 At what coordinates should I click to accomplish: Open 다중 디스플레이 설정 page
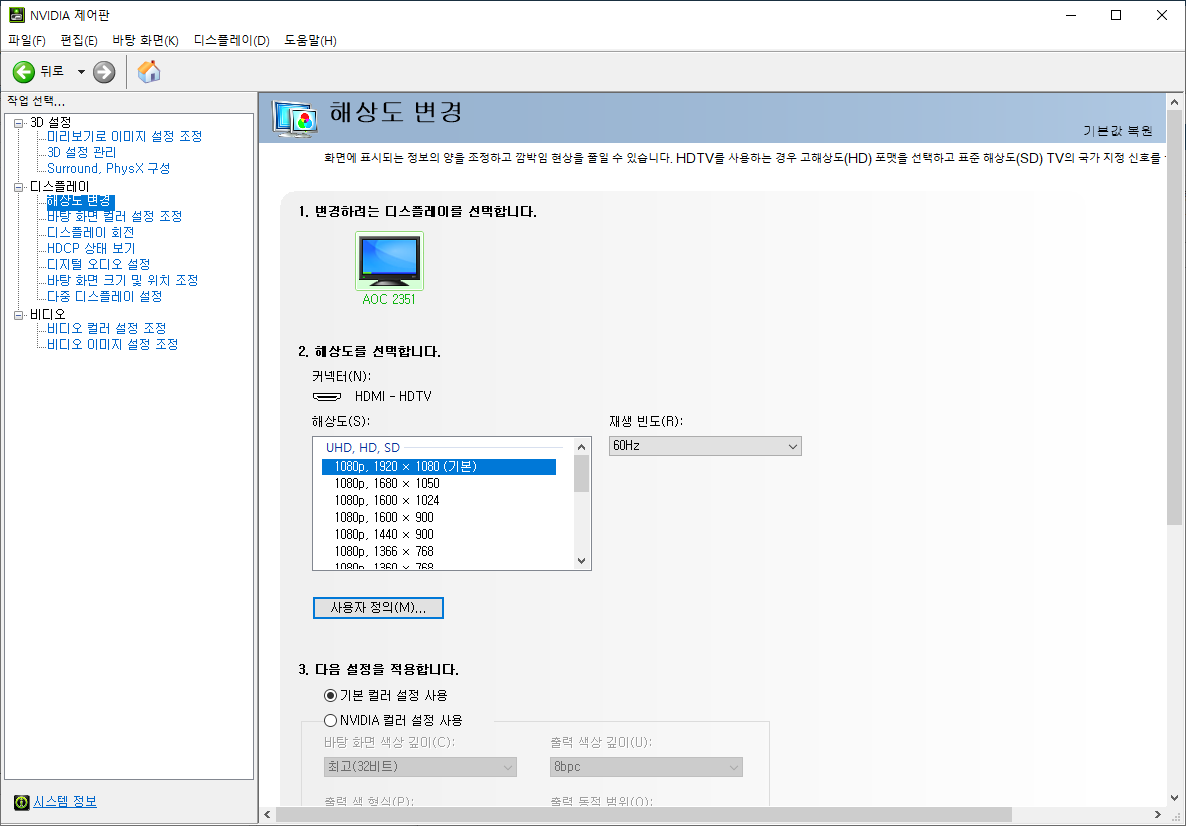click(105, 297)
